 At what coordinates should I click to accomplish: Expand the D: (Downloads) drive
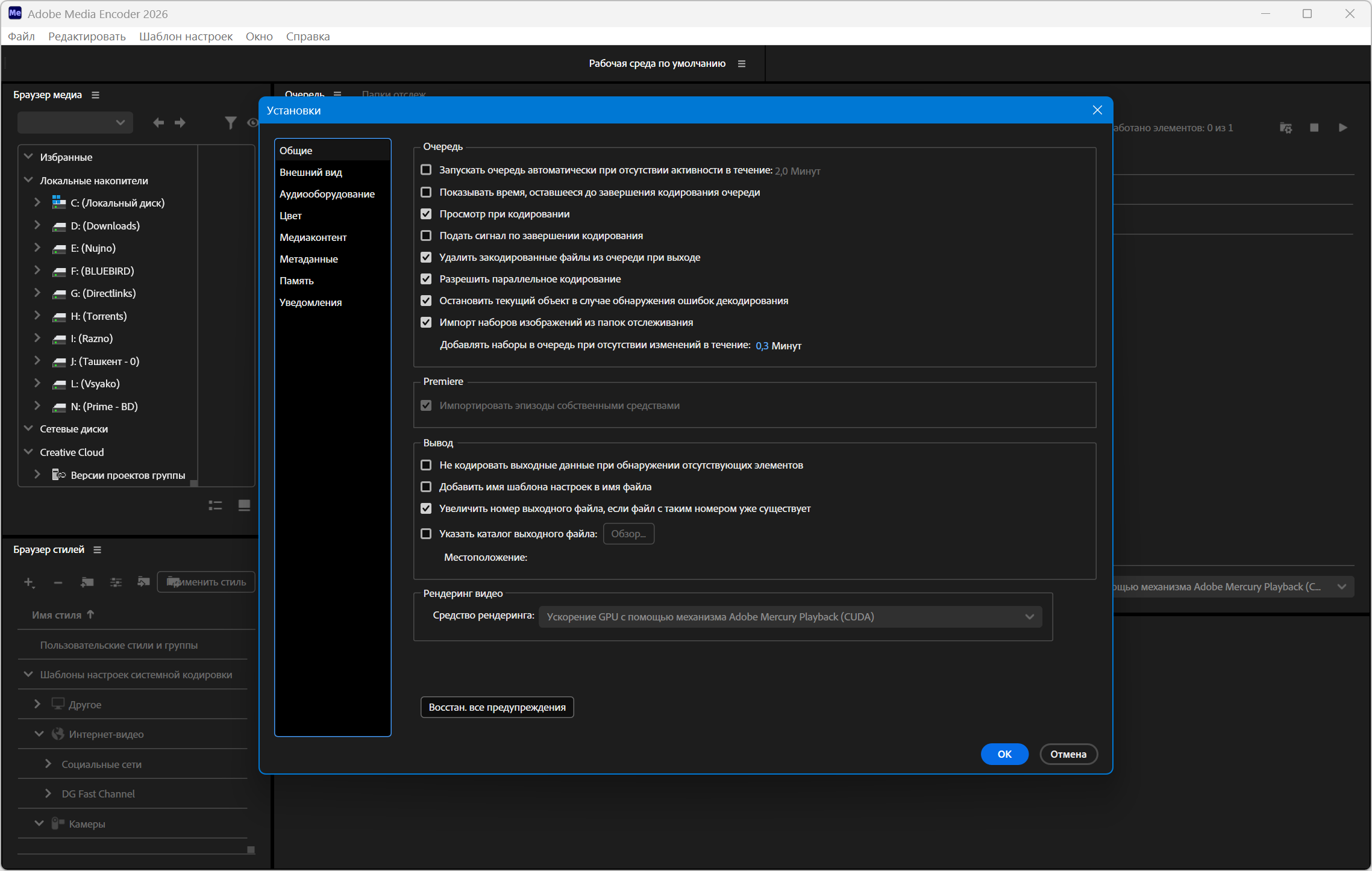tap(37, 225)
